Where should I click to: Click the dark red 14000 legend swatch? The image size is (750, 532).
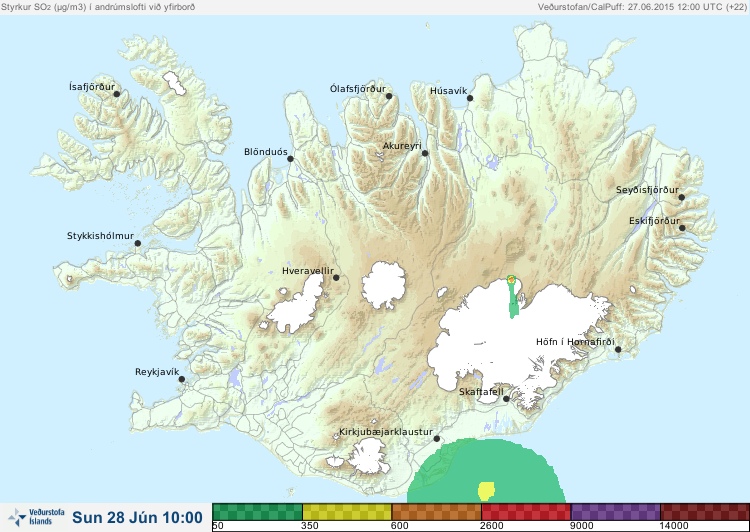coord(705,512)
